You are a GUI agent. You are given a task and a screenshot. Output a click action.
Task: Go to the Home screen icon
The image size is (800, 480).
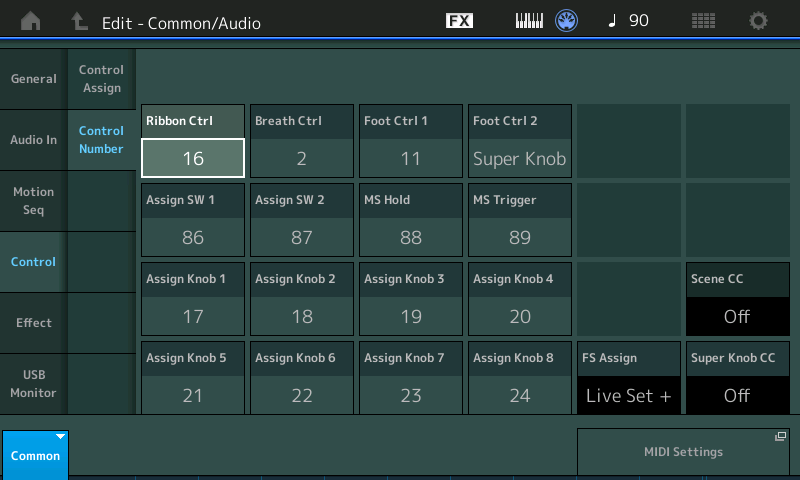[x=31, y=21]
